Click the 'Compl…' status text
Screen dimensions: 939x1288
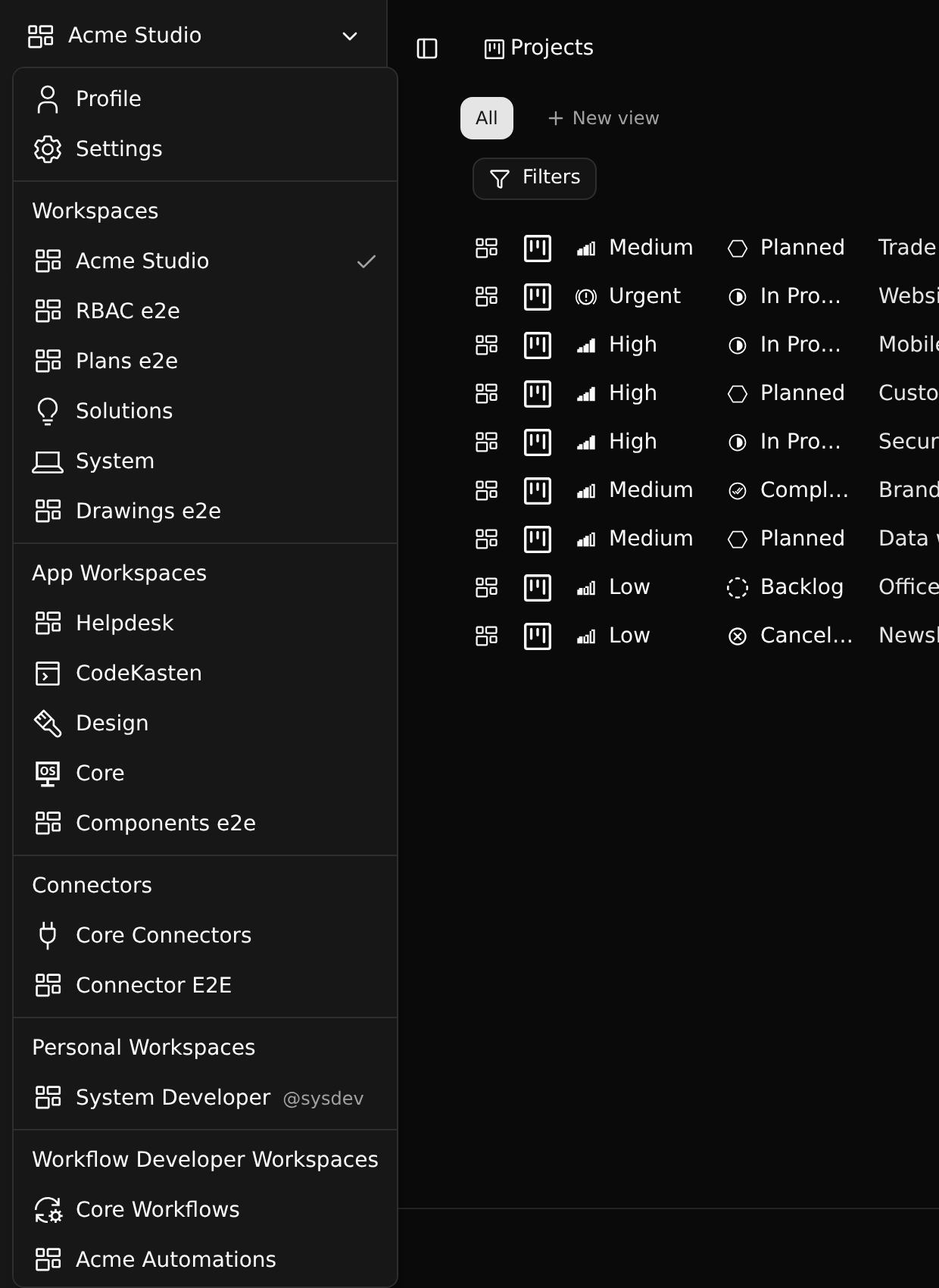point(804,490)
